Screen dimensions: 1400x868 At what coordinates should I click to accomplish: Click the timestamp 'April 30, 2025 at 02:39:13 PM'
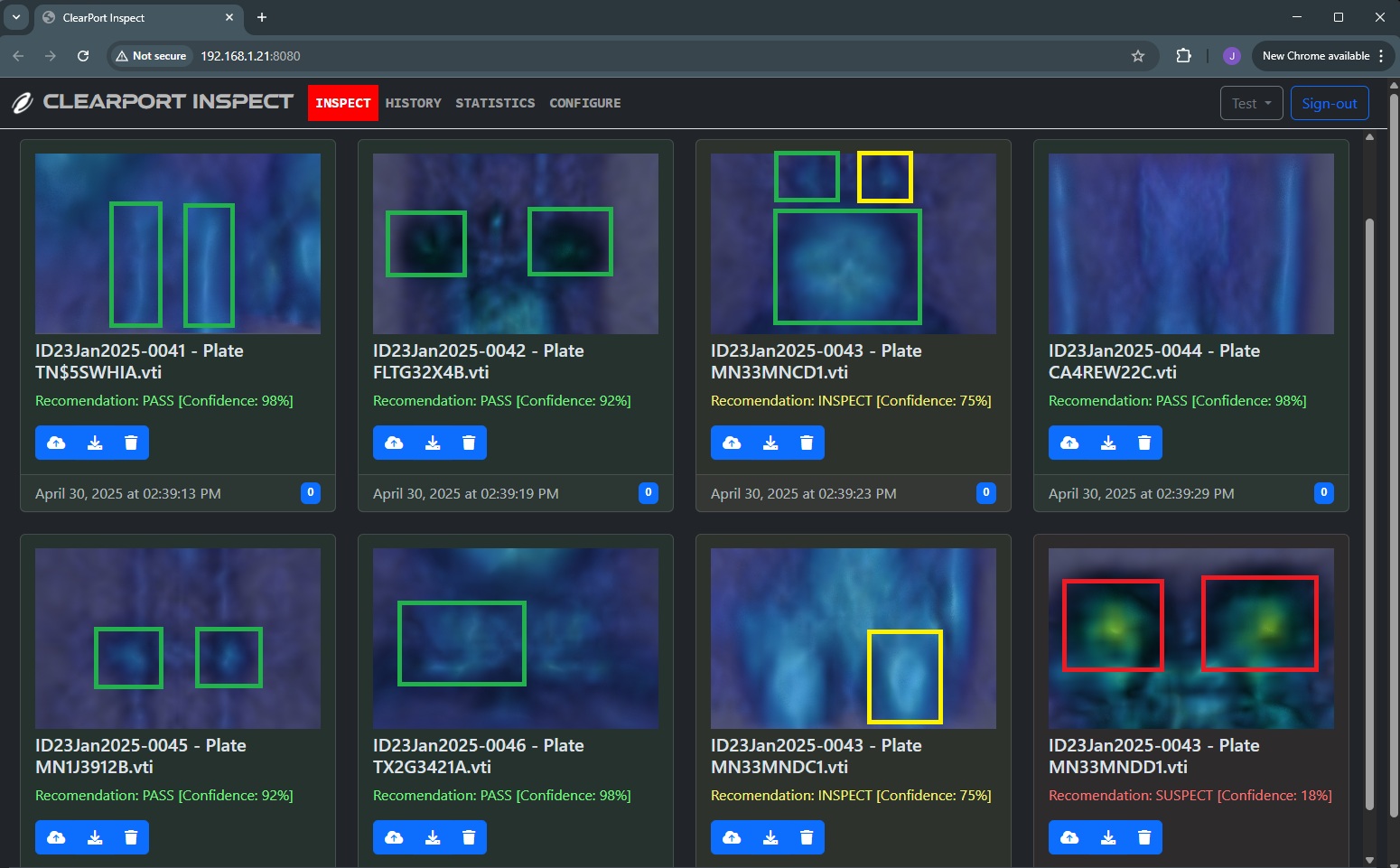[x=128, y=494]
